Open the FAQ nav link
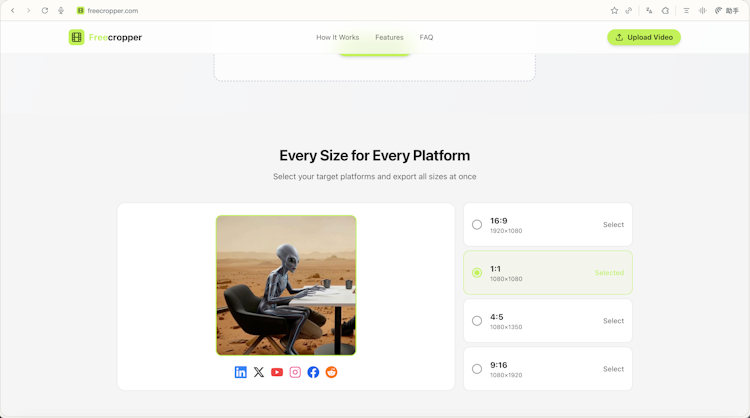The image size is (750, 418). click(x=426, y=37)
